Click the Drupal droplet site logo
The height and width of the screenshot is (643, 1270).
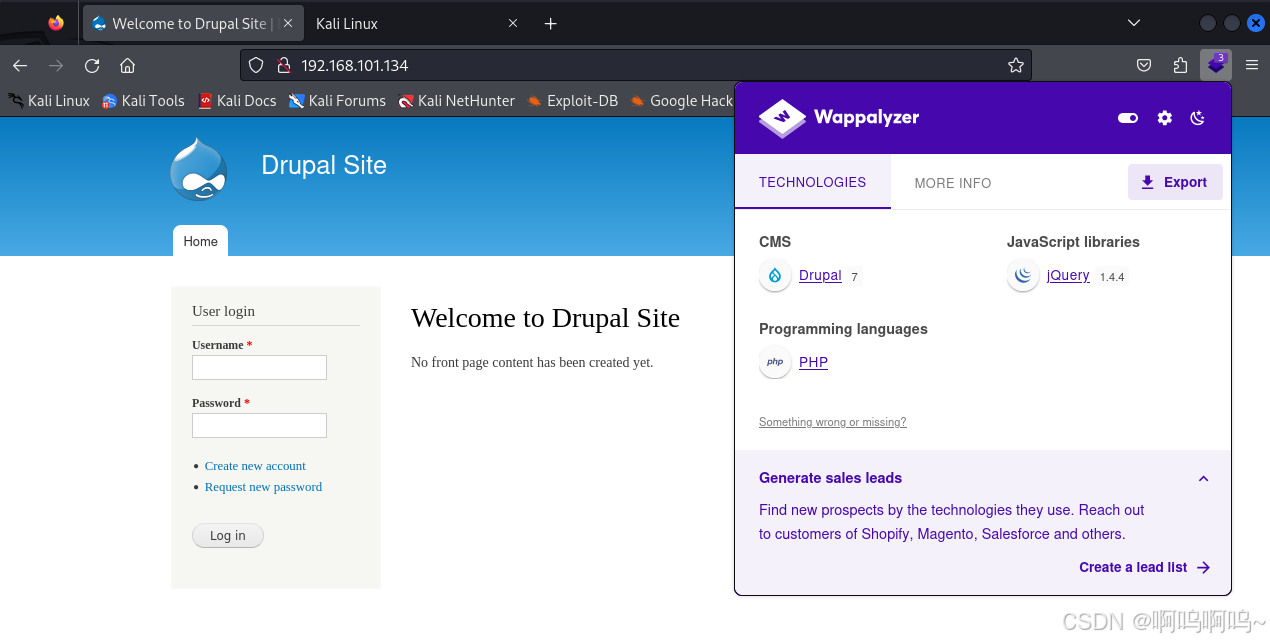click(198, 169)
